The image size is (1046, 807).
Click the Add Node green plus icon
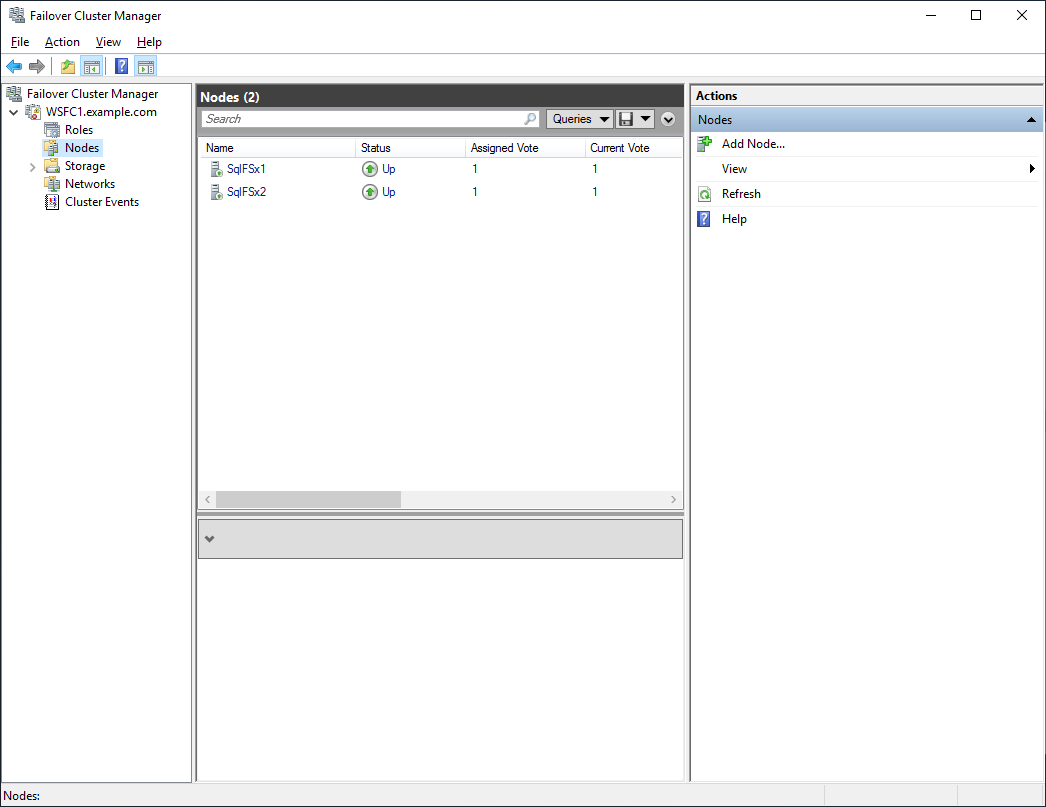[x=704, y=143]
